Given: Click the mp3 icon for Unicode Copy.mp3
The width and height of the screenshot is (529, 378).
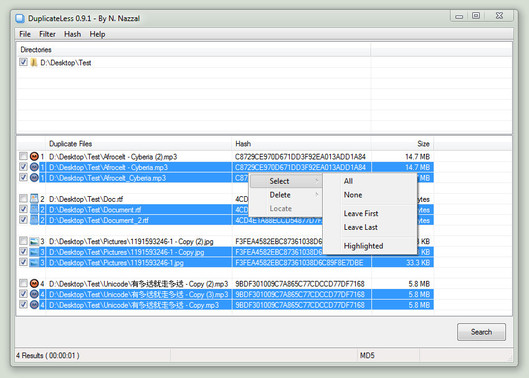Looking at the screenshot, I should (34, 305).
